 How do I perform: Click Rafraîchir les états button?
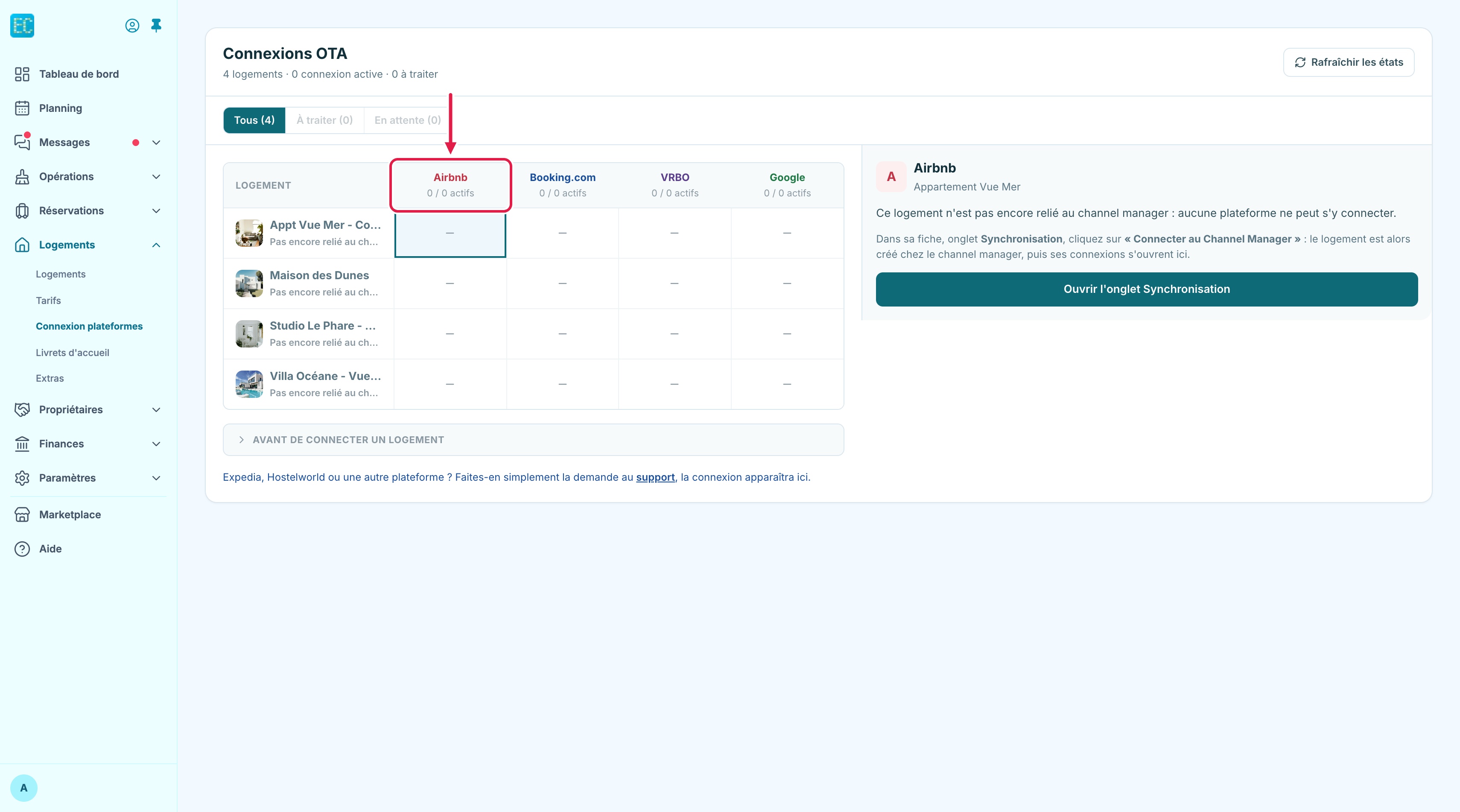pos(1349,62)
